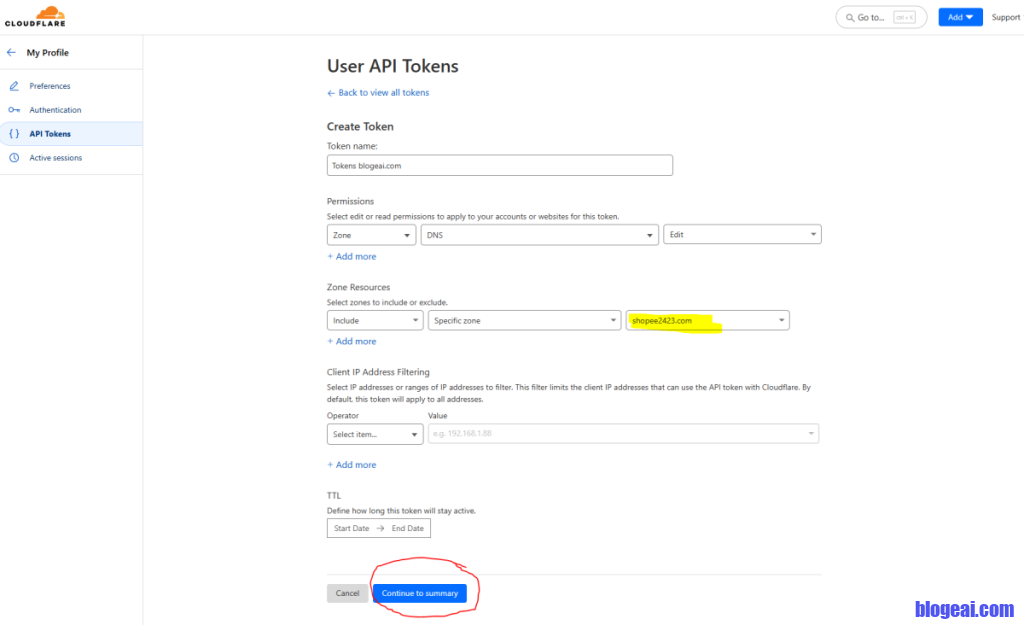Expand the DNS permission dropdown
1024x625 pixels.
pos(538,235)
